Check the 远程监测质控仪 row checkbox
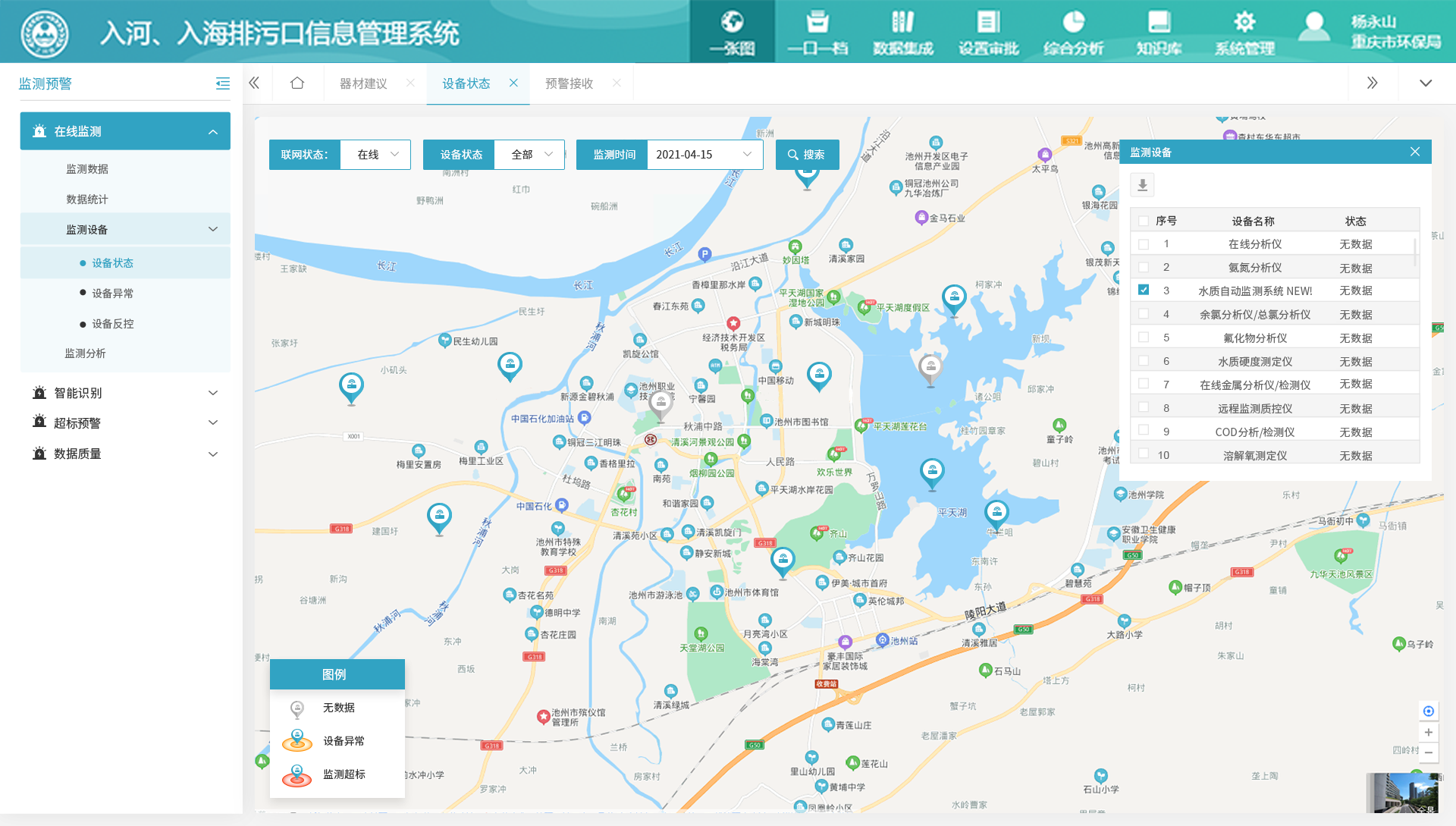The height and width of the screenshot is (826, 1456). (x=1144, y=407)
